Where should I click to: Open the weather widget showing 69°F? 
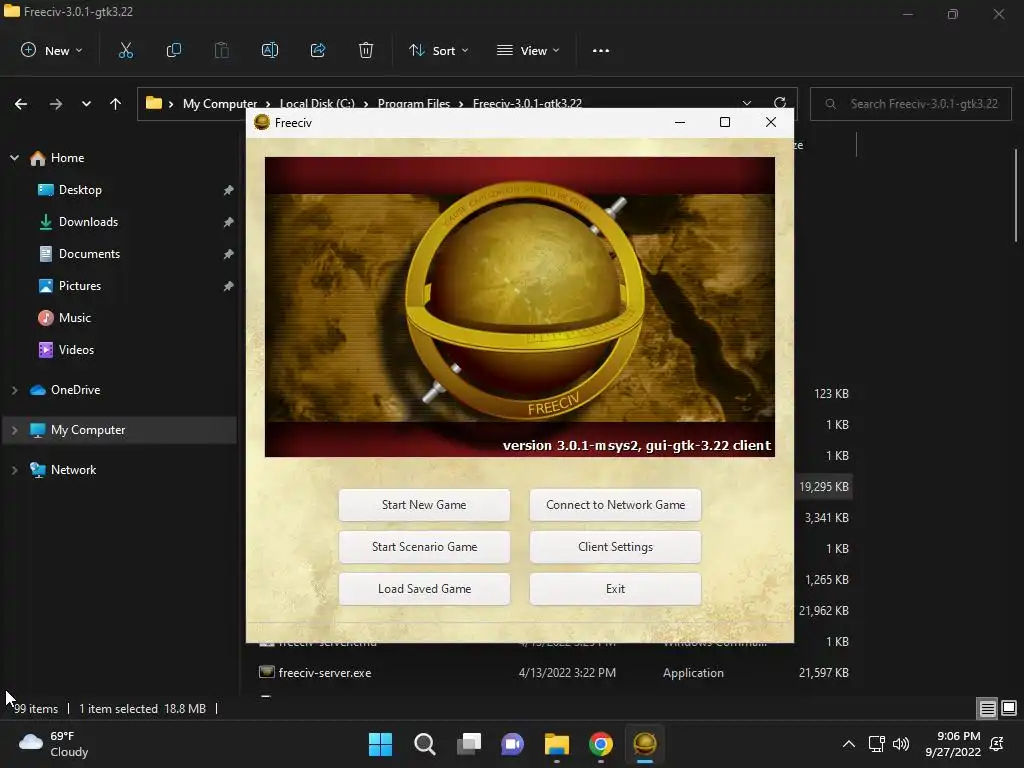click(x=54, y=744)
